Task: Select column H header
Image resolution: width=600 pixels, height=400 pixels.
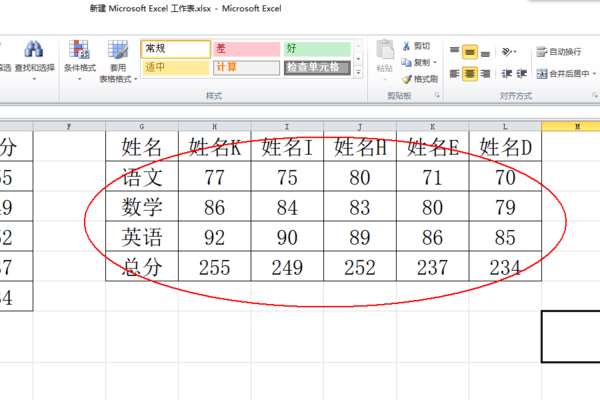Action: (x=215, y=126)
